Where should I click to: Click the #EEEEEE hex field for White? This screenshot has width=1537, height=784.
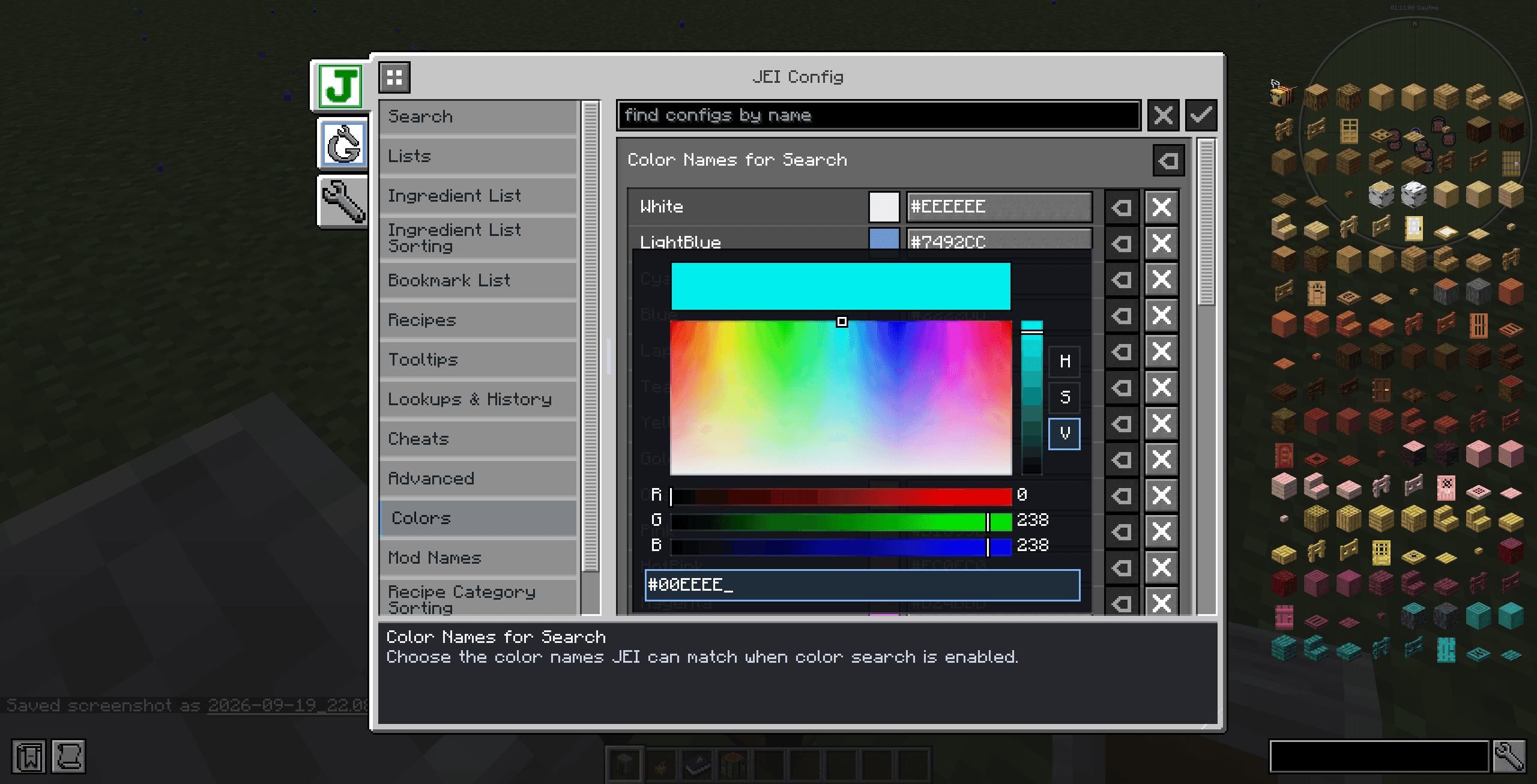click(x=999, y=208)
